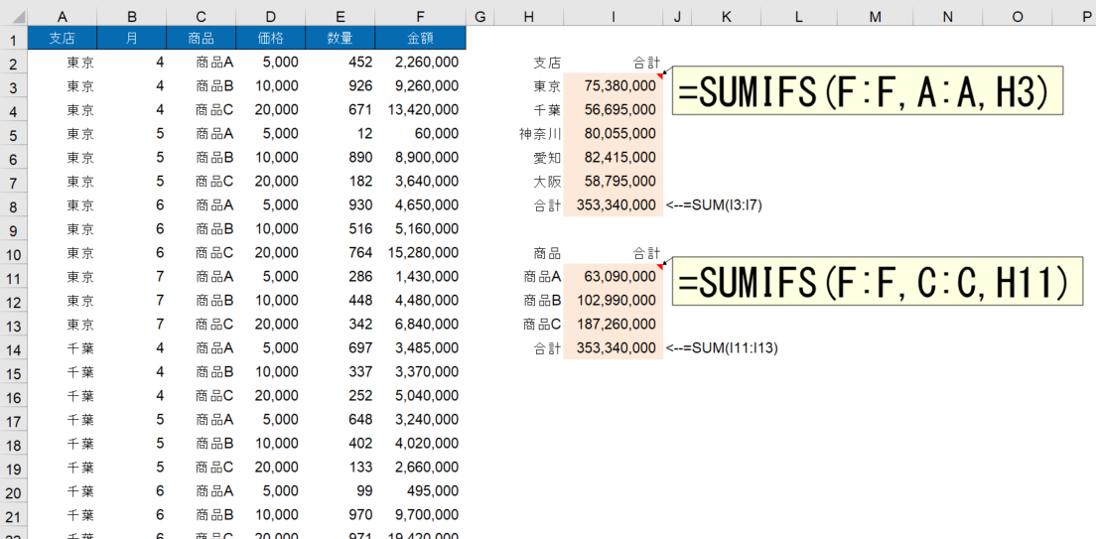
Task: Click the 金額 header cell
Action: [420, 38]
